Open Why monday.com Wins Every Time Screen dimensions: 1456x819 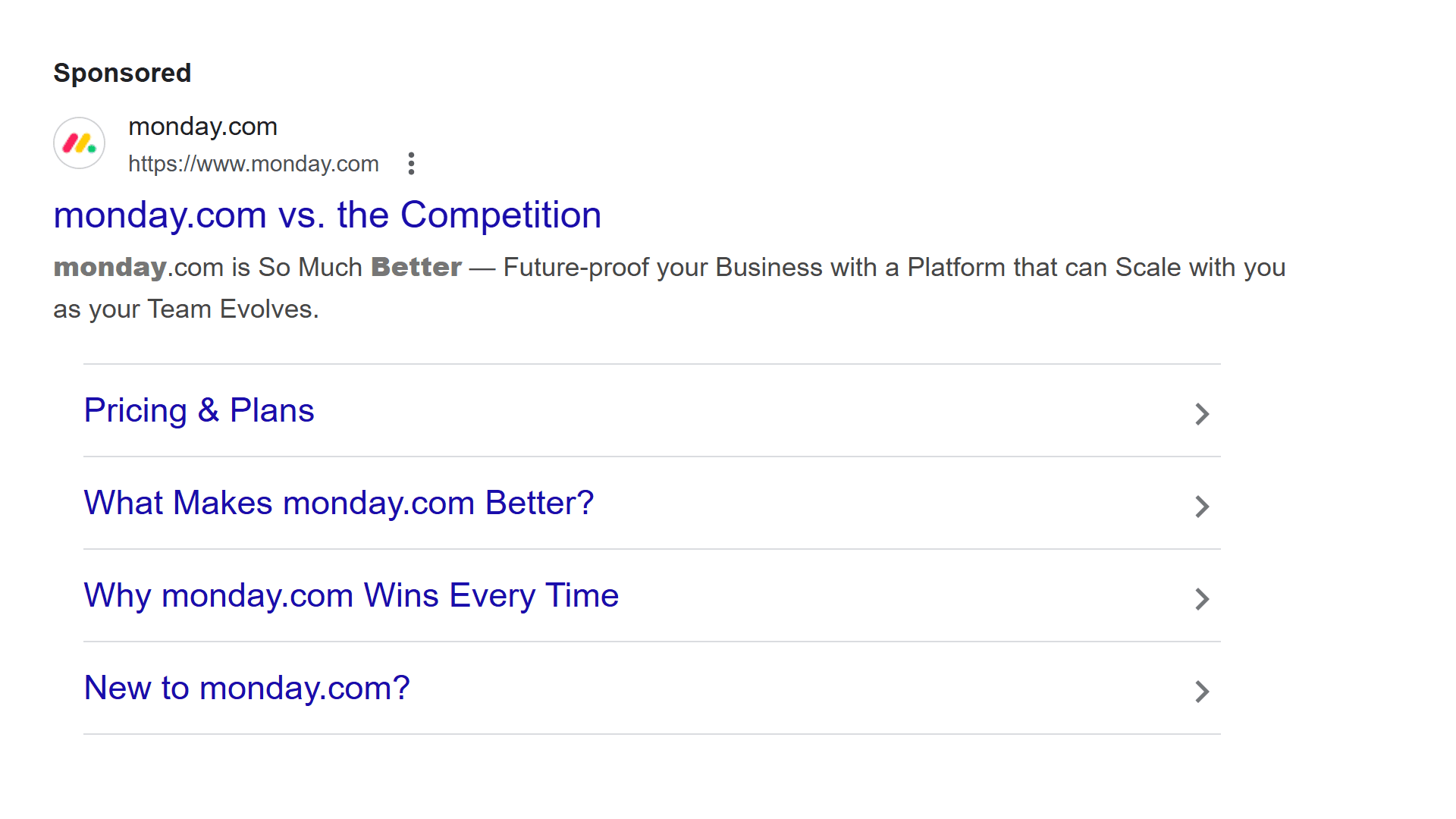point(351,595)
